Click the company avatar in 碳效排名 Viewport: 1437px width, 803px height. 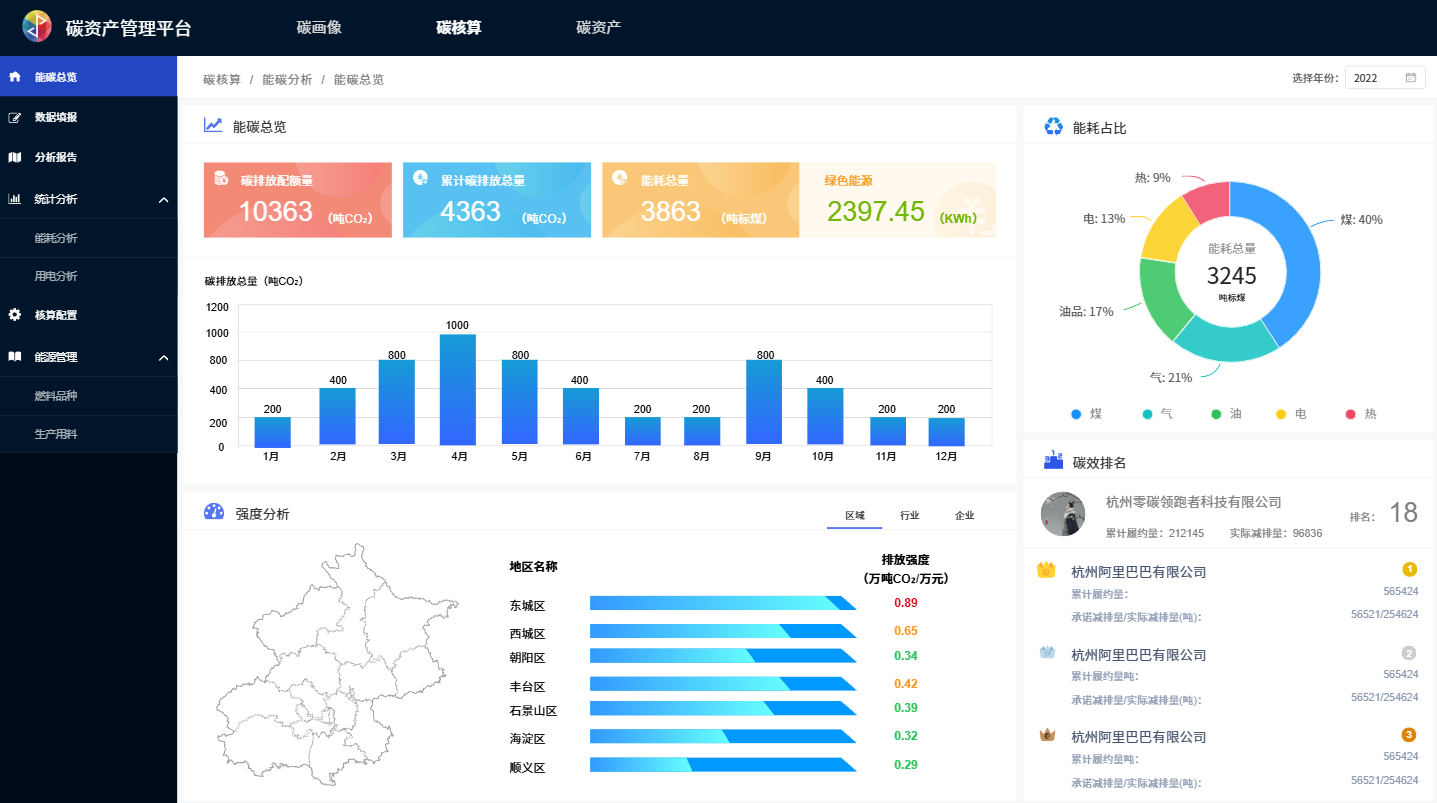point(1063,513)
